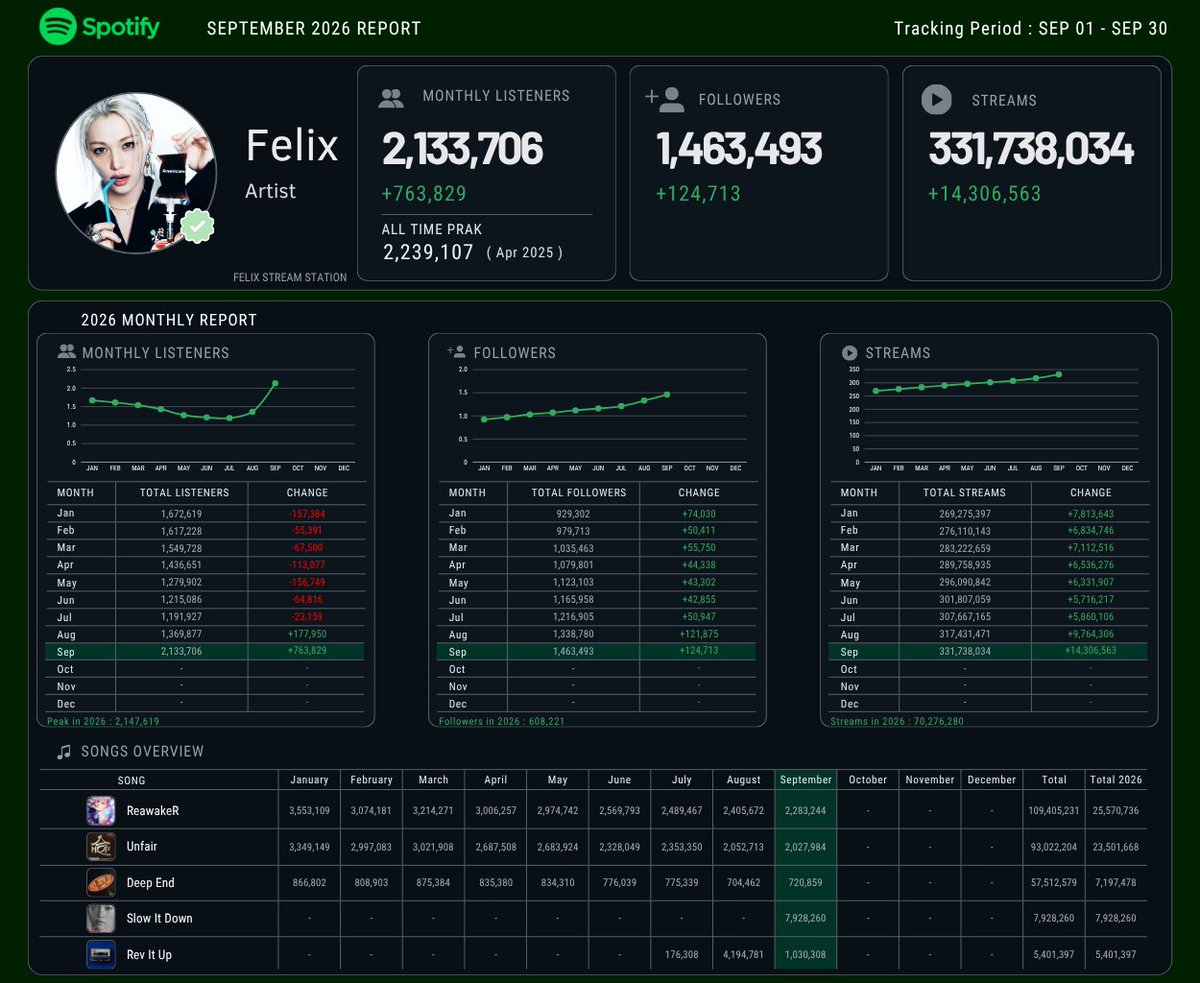This screenshot has height=983, width=1200.
Task: Click Unfair Total 2026 value 23,501,668
Action: click(x=1116, y=846)
